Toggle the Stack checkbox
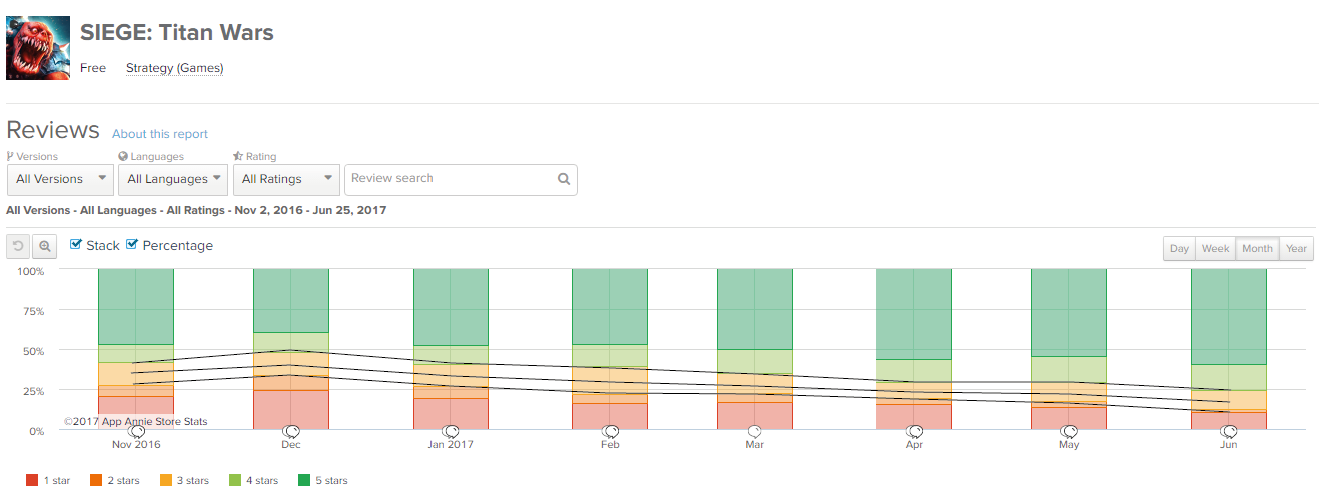Viewport: 1319px width, 501px height. (76, 244)
